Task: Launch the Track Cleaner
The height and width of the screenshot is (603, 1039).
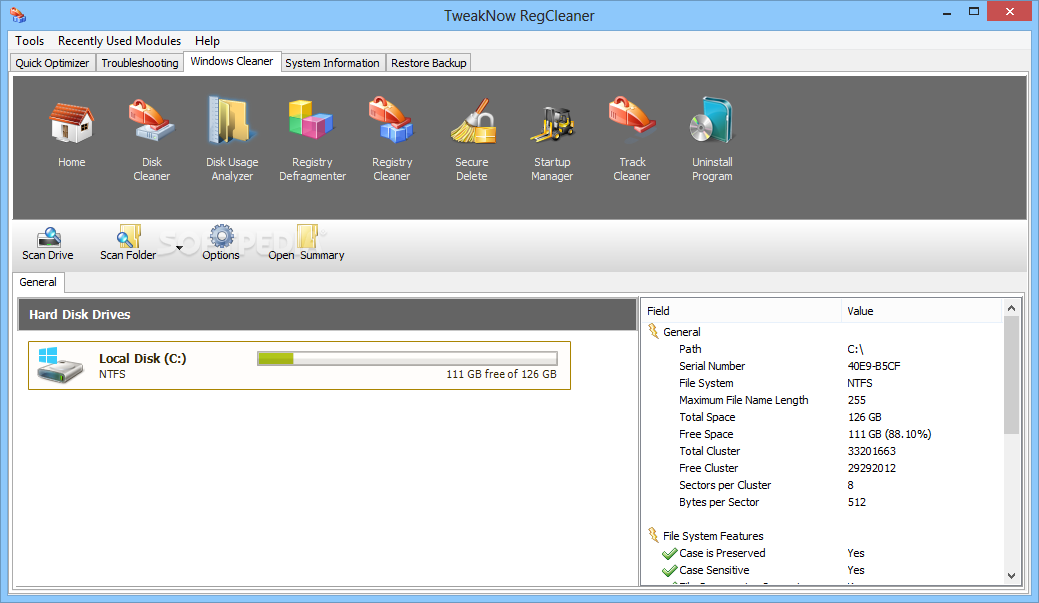Action: (632, 117)
